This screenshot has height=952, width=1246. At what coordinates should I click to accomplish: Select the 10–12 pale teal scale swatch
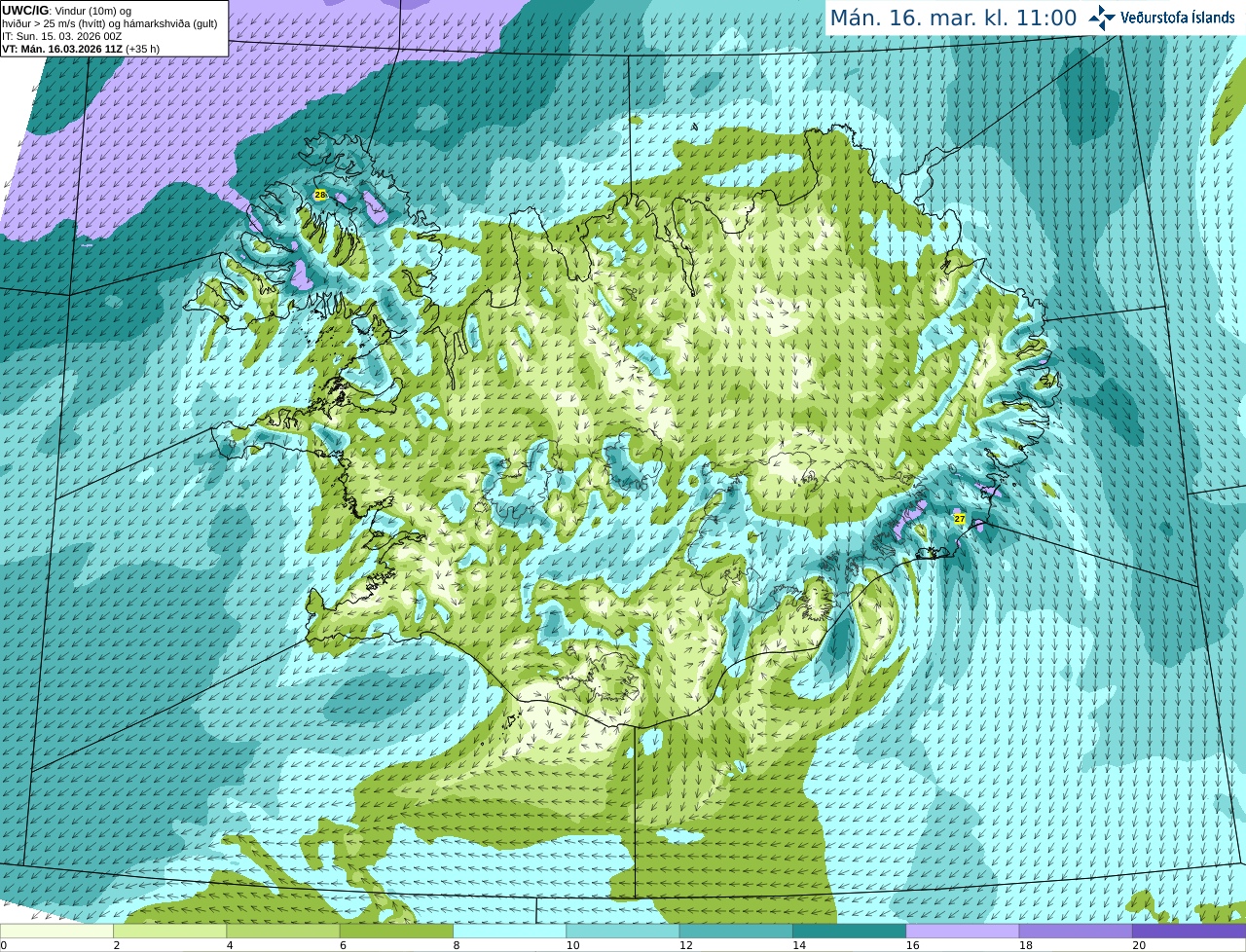[623, 932]
